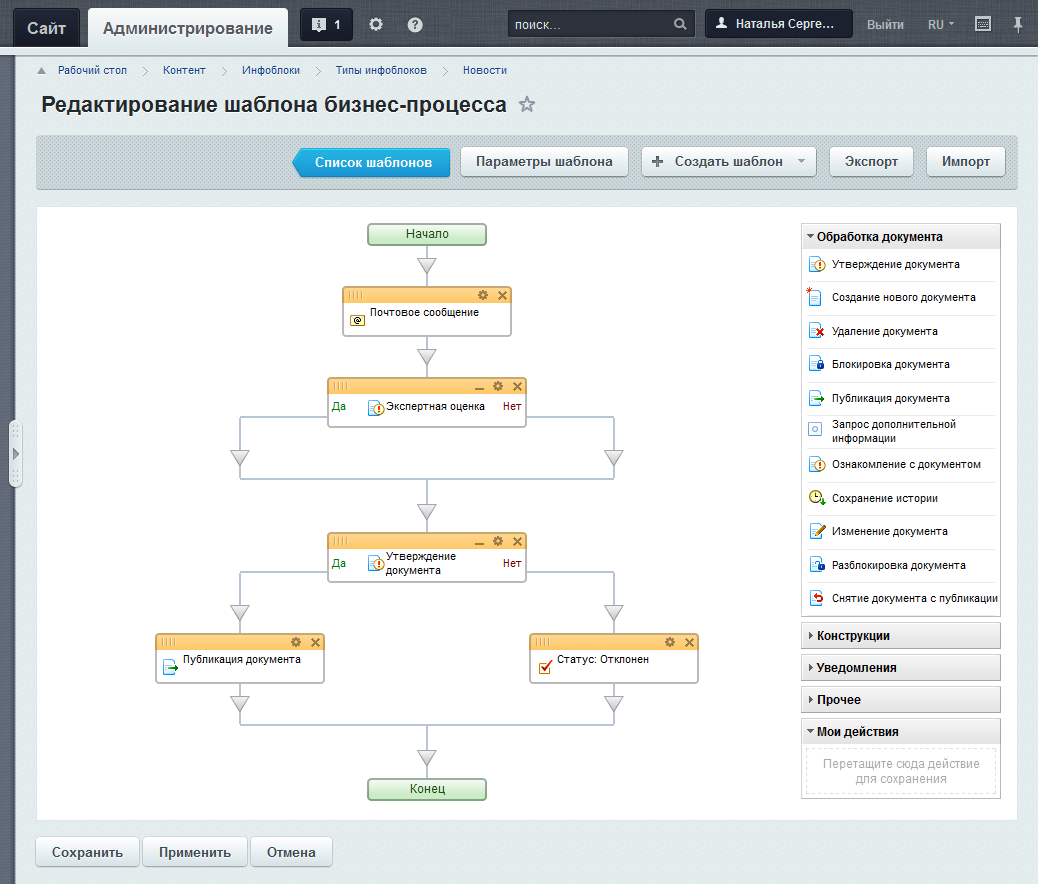Add page to favorites with star icon
1038x884 pixels.
click(x=527, y=105)
